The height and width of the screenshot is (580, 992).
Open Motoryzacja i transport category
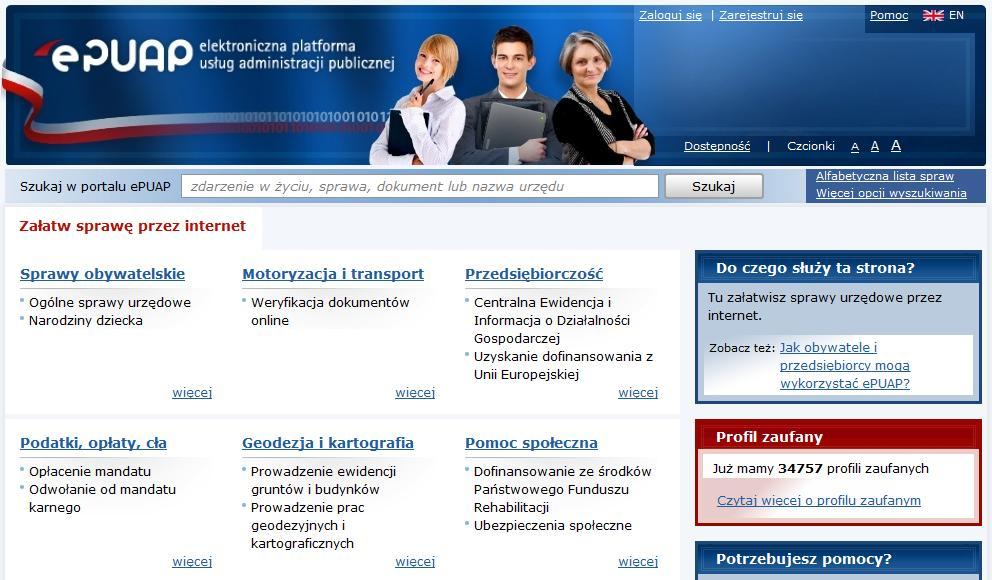333,274
